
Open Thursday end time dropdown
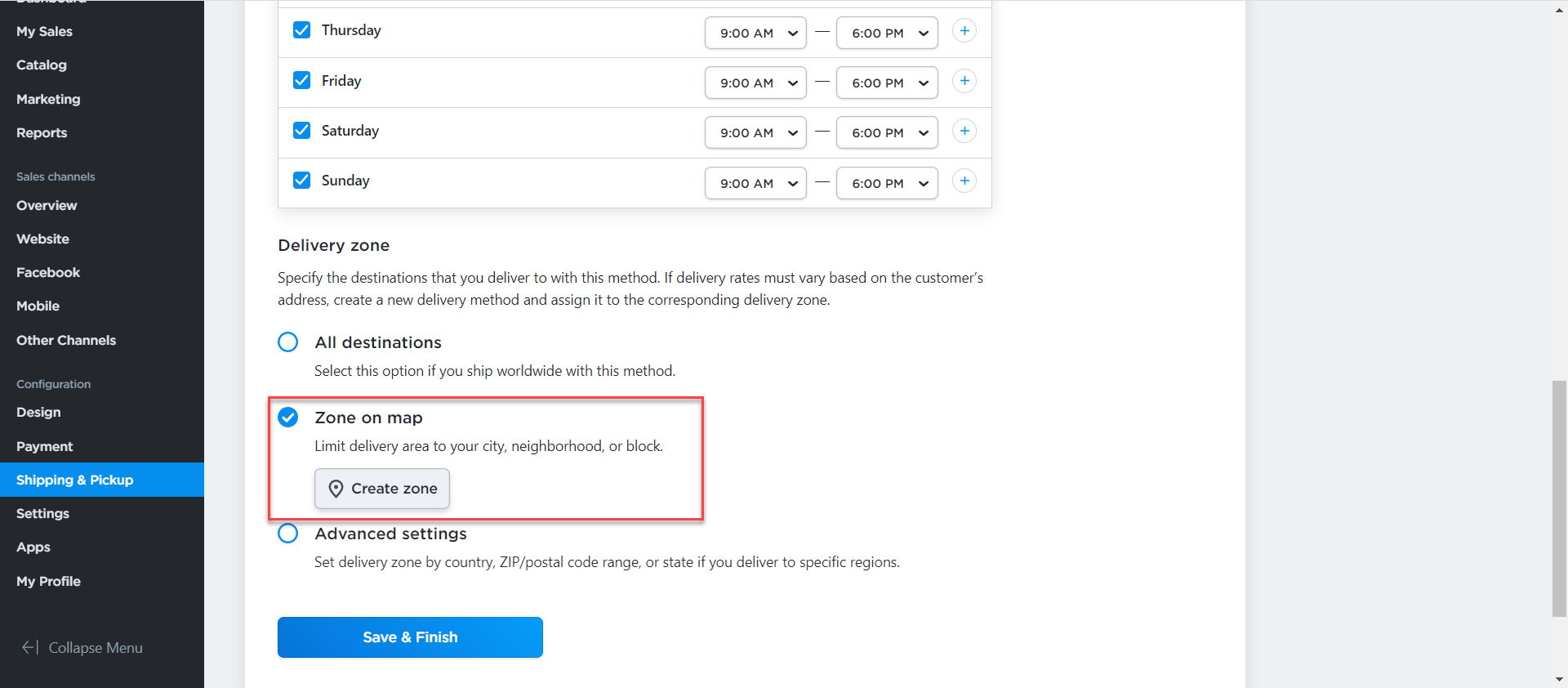(x=887, y=33)
